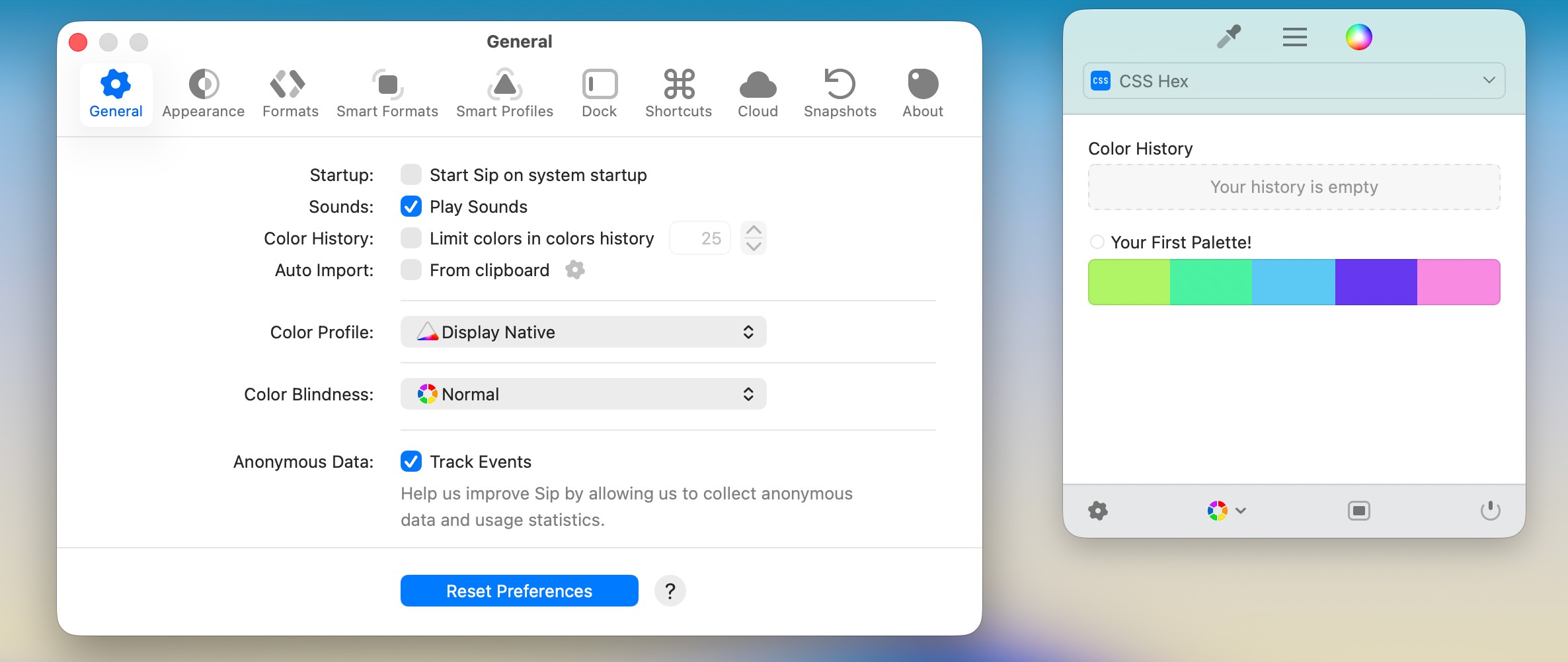Open the rainbow color wheel icon
This screenshot has height=662, width=1568.
[x=1358, y=37]
